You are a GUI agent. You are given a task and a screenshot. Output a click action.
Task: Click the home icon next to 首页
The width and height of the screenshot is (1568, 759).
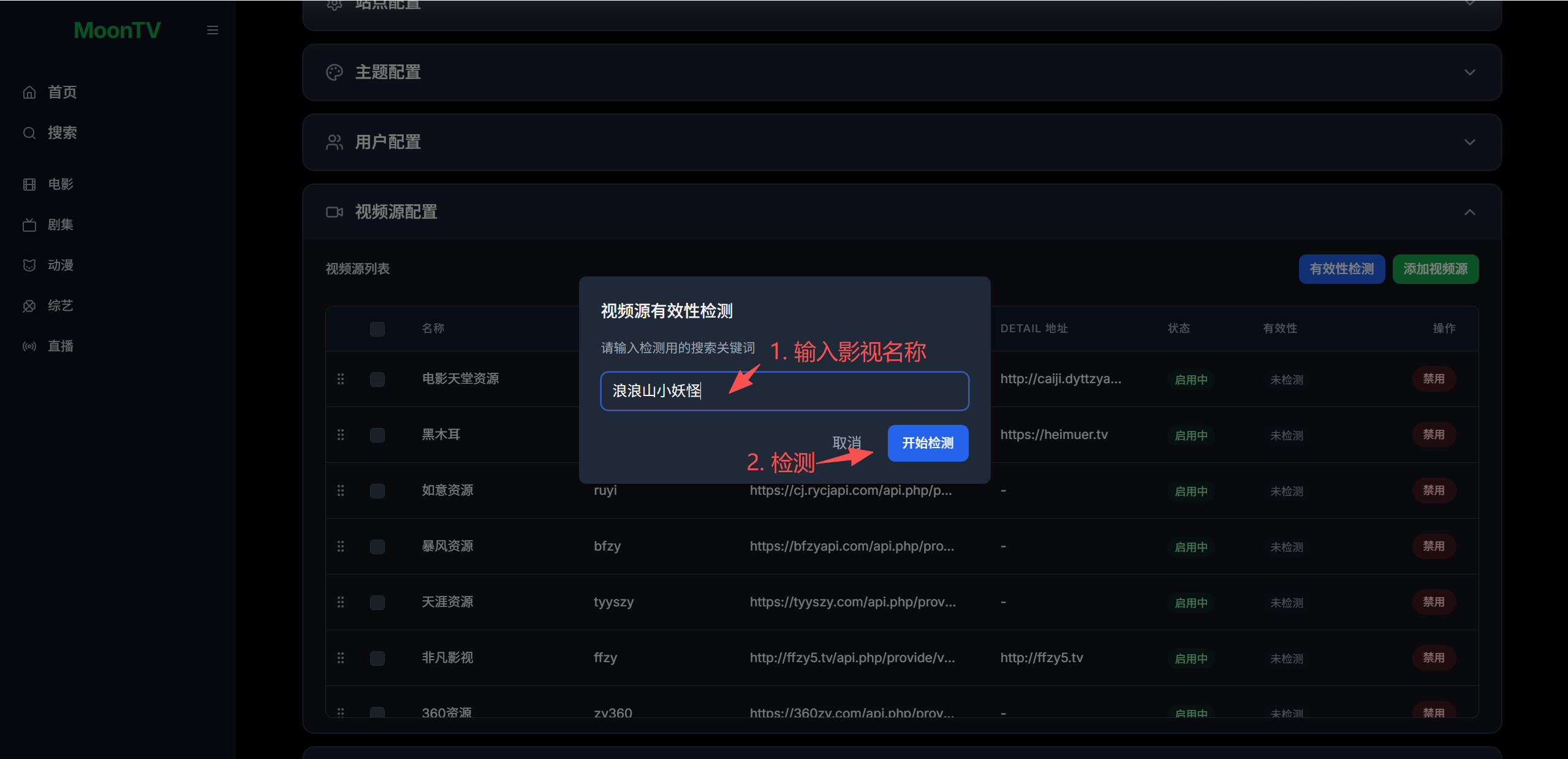(x=29, y=92)
